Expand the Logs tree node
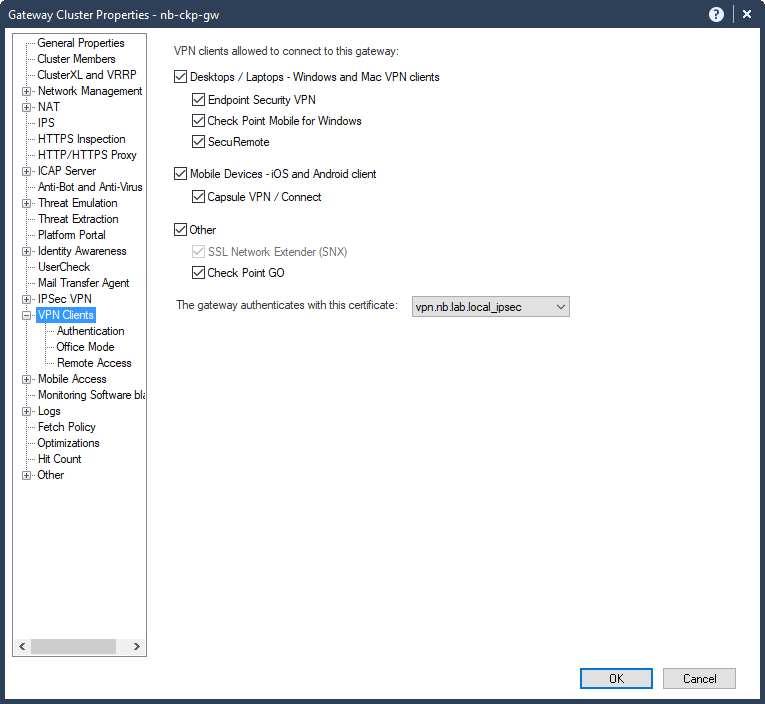 coord(27,411)
